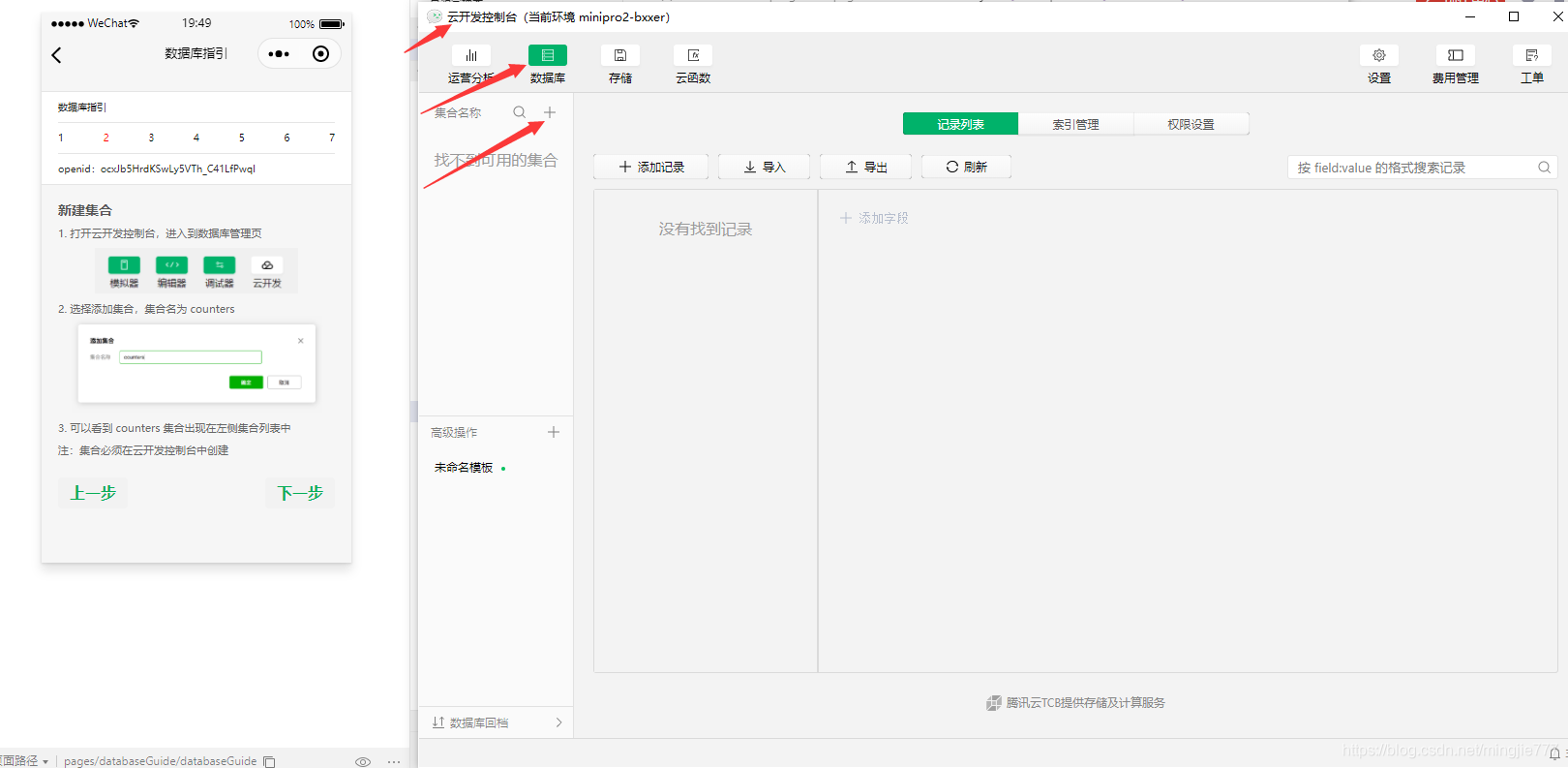Click the 添加记录 button
Viewport: 1568px width, 768px height.
point(650,167)
